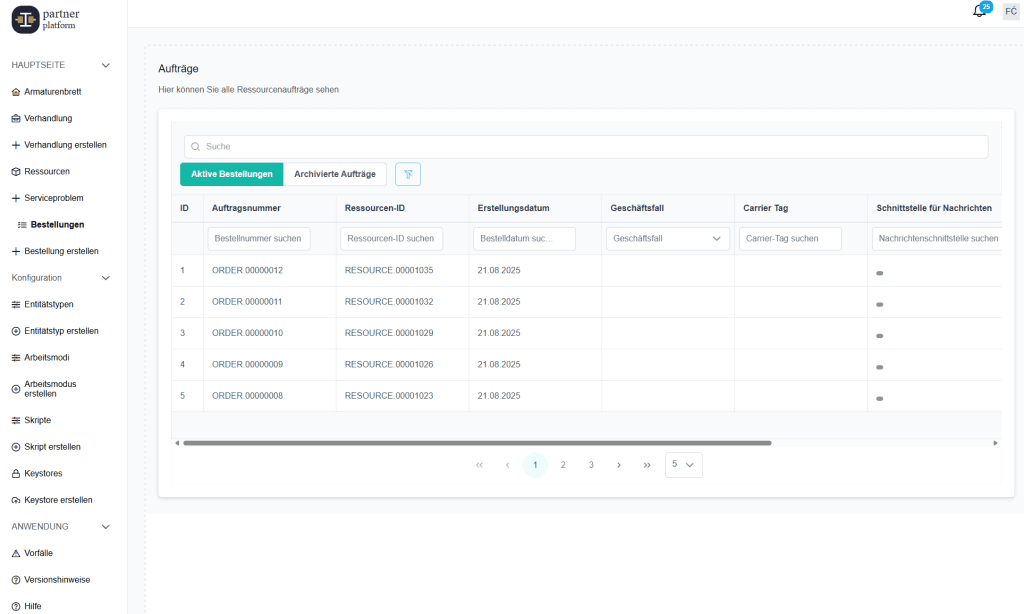Click the Ressourcen cube icon in sidebar
The image size is (1024, 614).
click(x=16, y=172)
